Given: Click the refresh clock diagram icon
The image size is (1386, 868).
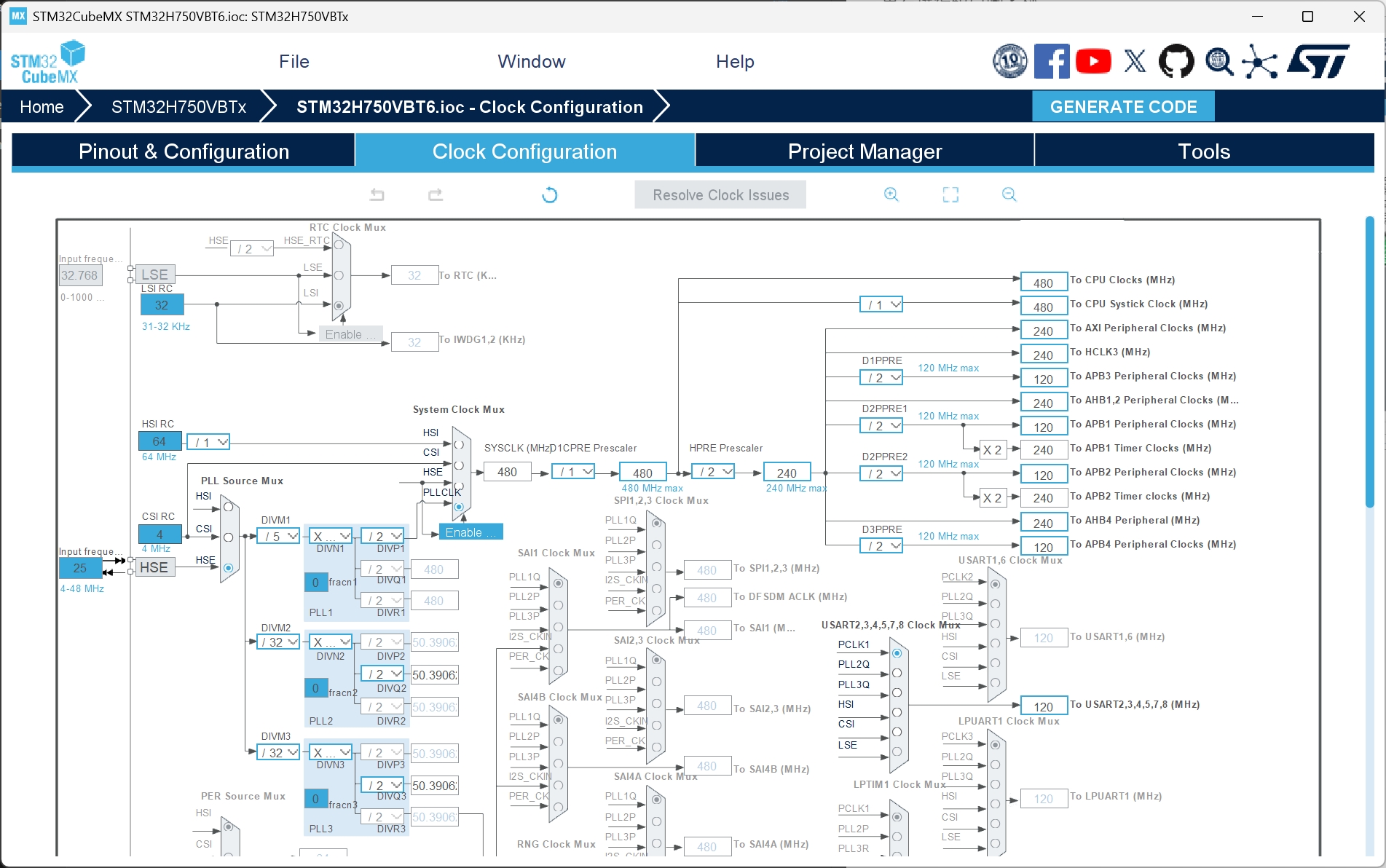Looking at the screenshot, I should [x=550, y=194].
